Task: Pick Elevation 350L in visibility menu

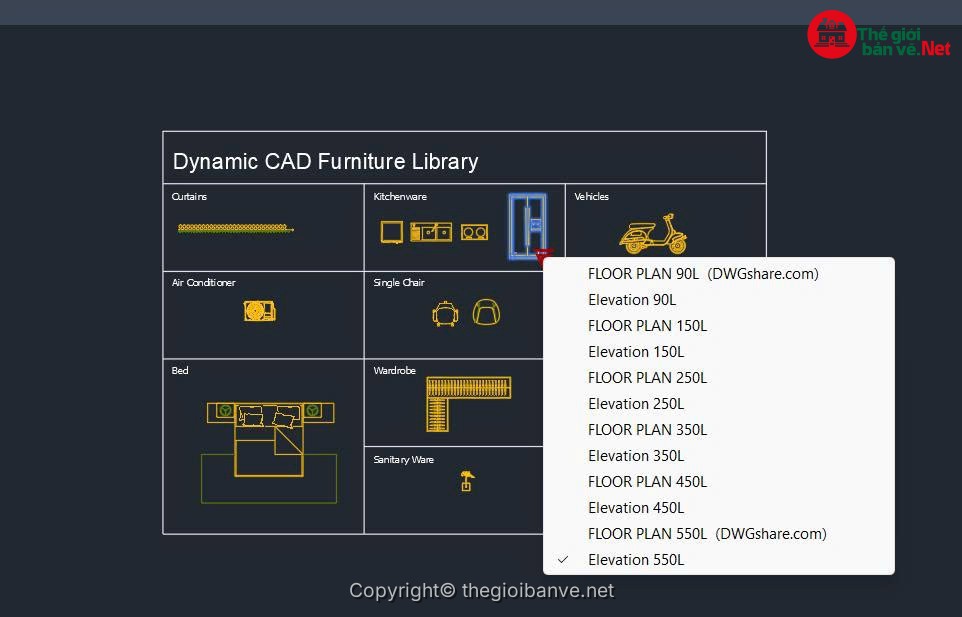Action: pyautogui.click(x=636, y=456)
